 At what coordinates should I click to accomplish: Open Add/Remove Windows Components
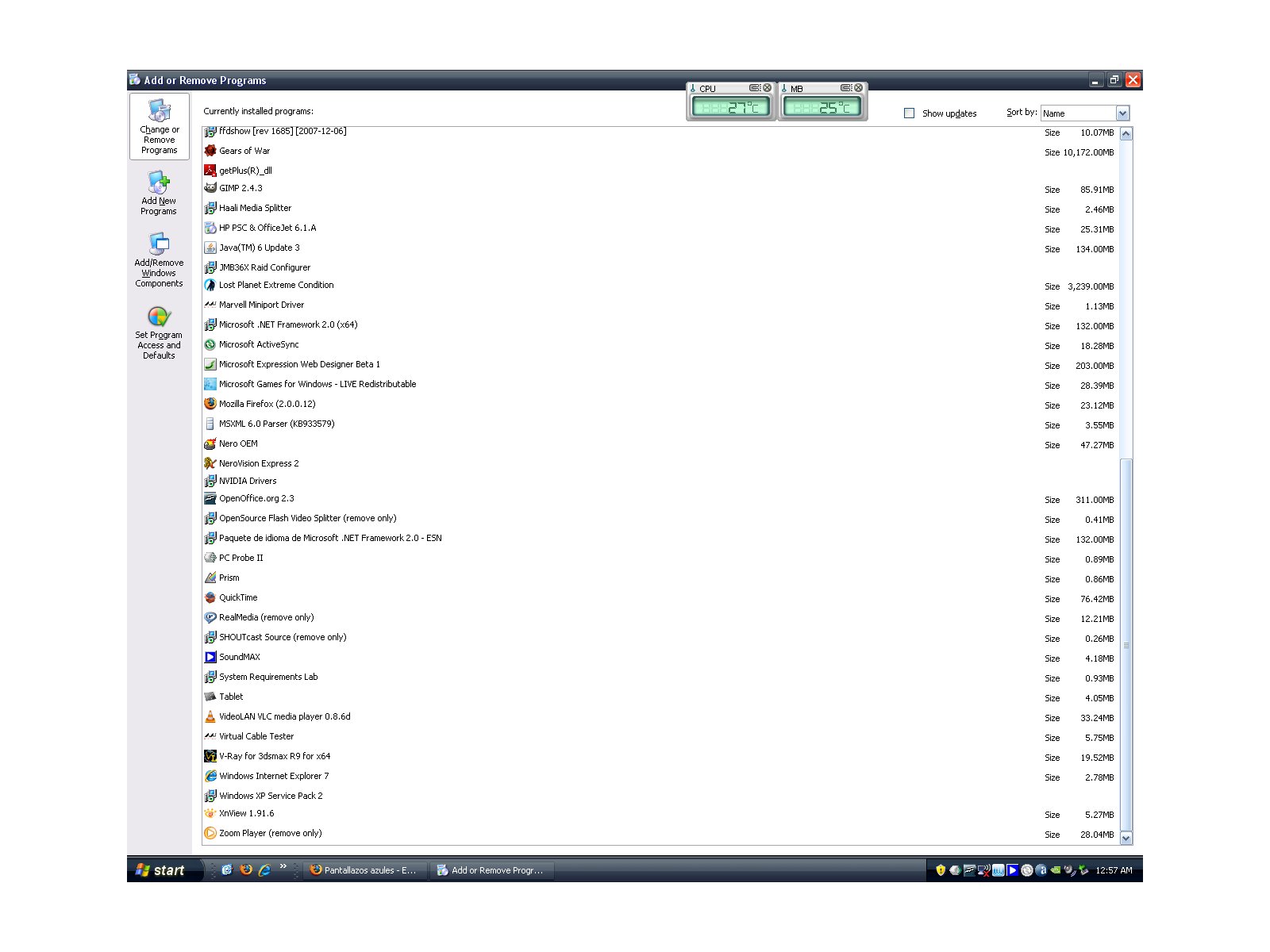159,260
